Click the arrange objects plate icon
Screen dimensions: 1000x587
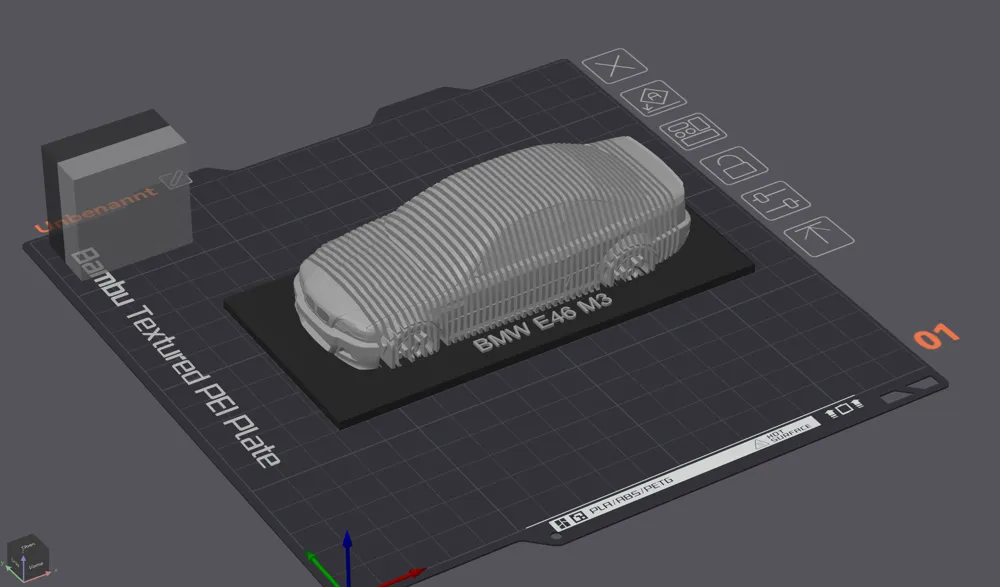tap(693, 131)
